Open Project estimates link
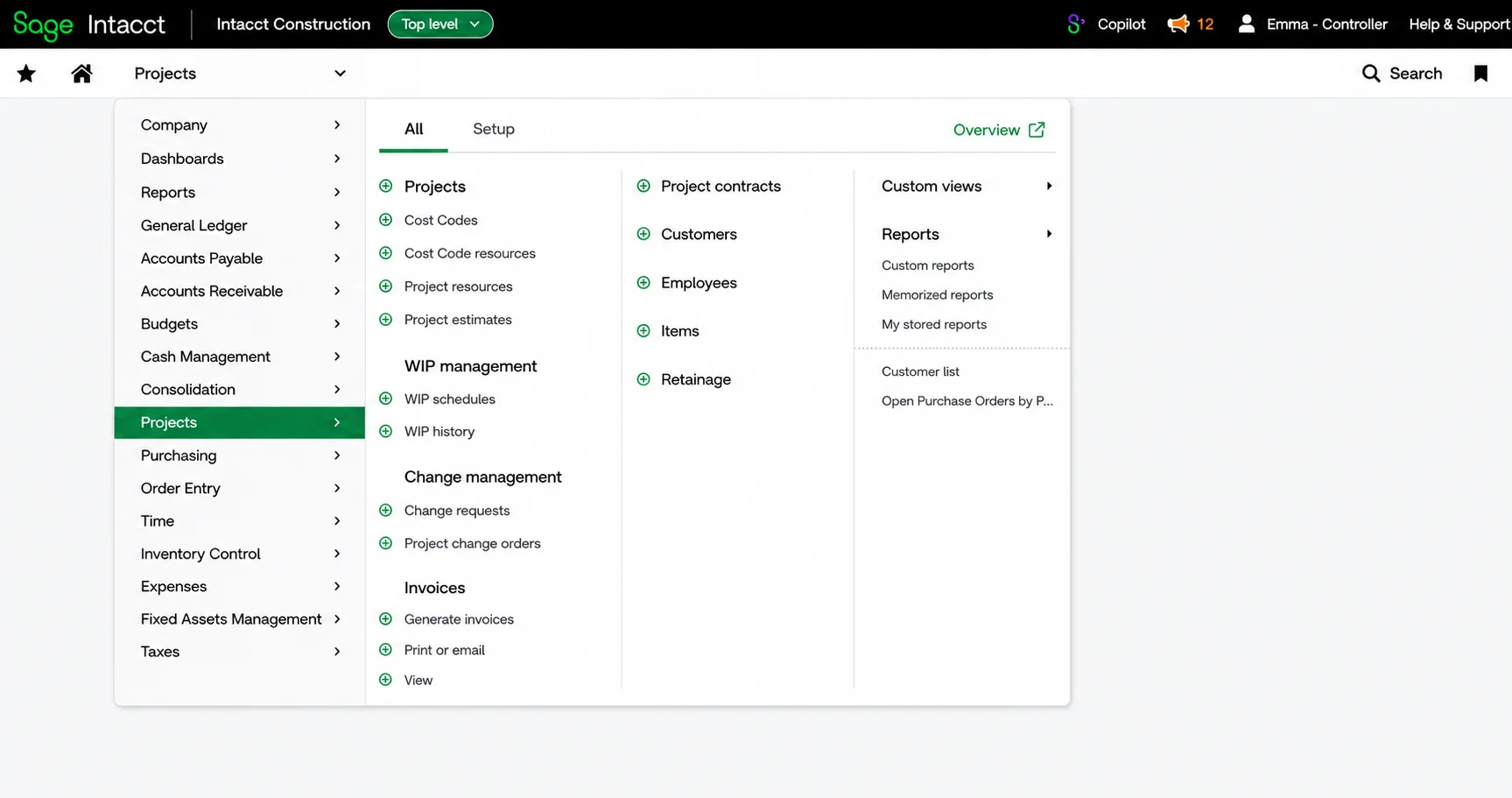Viewport: 1512px width, 798px height. 458,320
